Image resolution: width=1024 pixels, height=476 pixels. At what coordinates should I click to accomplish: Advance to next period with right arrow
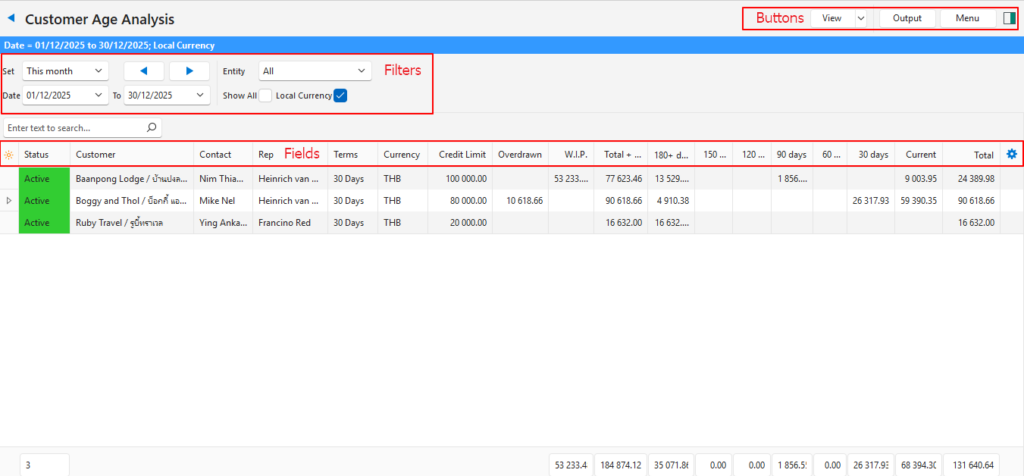click(189, 71)
